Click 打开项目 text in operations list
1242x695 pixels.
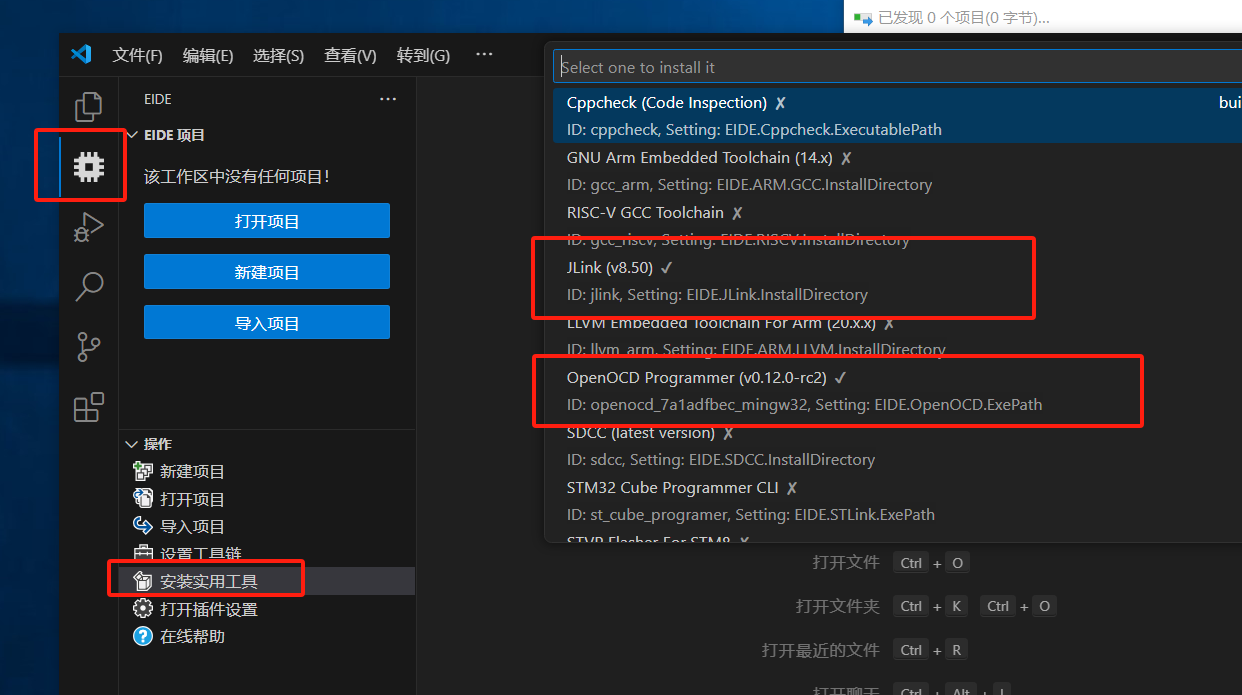[192, 499]
